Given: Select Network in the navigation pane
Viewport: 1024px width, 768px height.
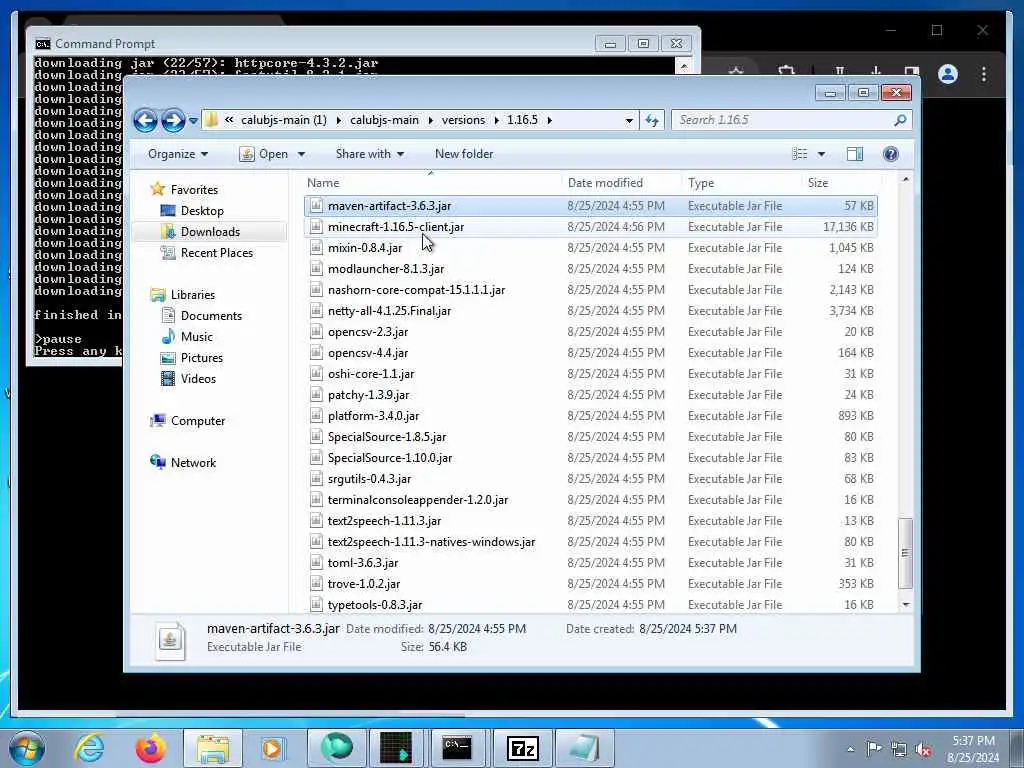Looking at the screenshot, I should point(193,463).
